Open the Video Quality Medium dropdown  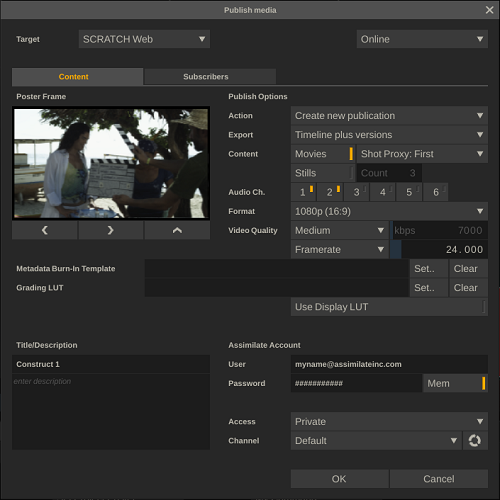click(x=339, y=230)
